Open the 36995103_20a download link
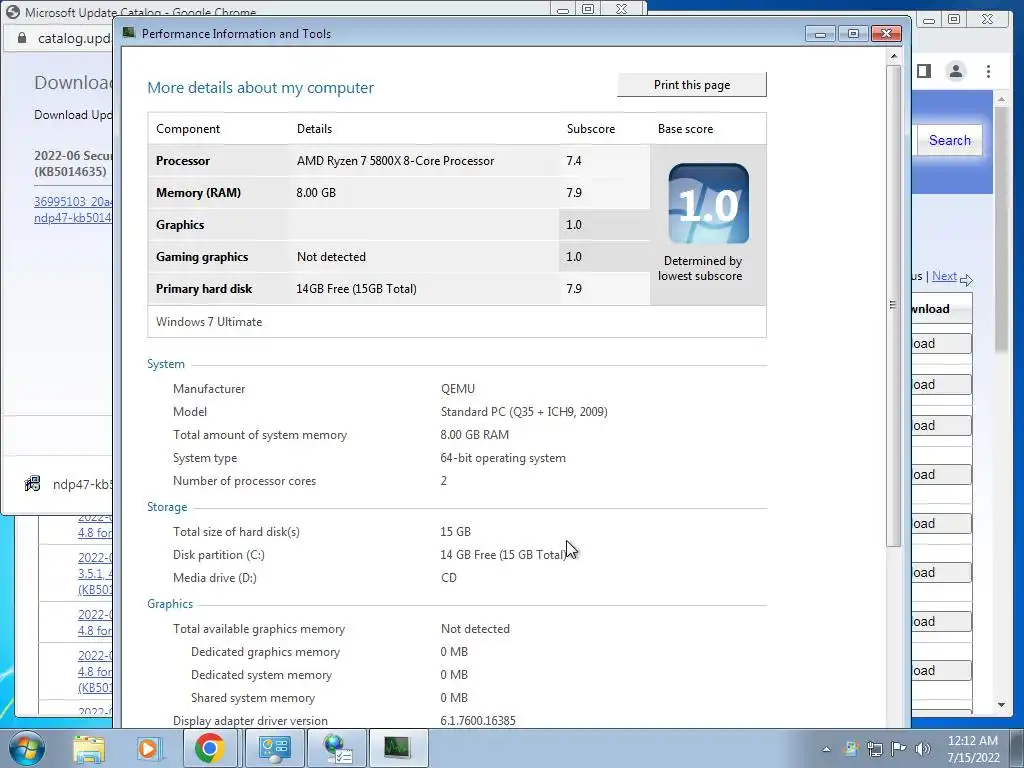Viewport: 1024px width, 768px height. point(72,202)
